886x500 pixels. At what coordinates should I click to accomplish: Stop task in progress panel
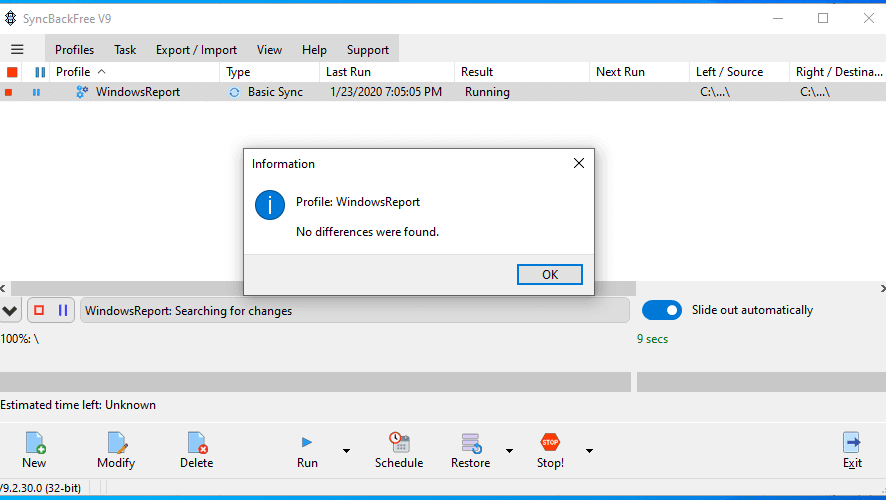[39, 310]
